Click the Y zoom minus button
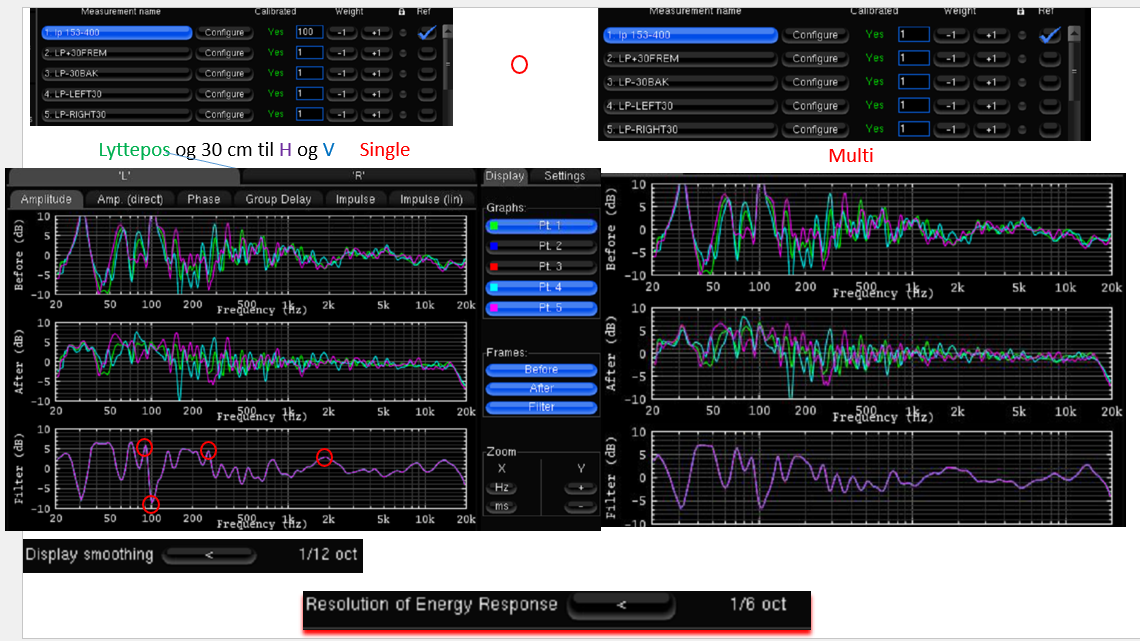 click(x=580, y=507)
